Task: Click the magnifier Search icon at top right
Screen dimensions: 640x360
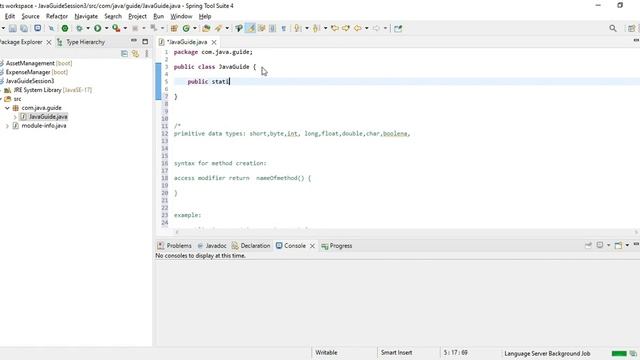Action: 613,28
